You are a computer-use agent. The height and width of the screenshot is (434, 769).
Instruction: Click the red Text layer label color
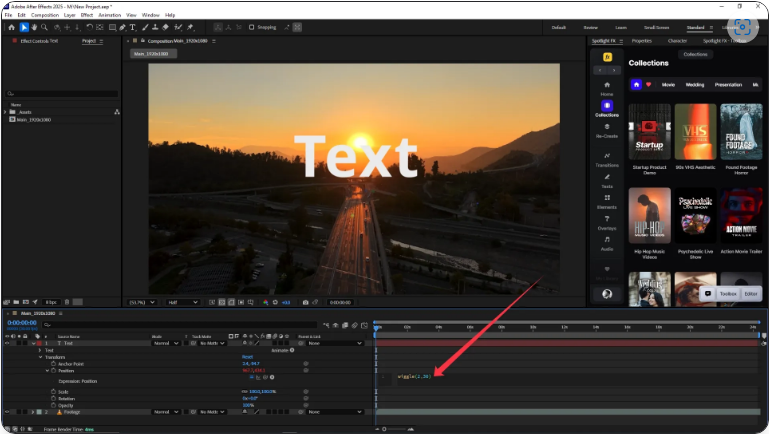point(39,343)
